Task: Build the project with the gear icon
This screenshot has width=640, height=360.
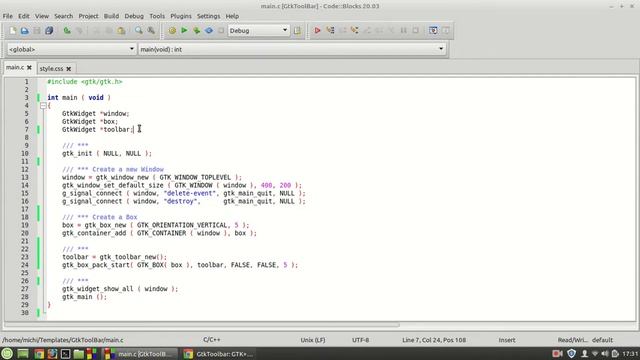Action: [172, 31]
